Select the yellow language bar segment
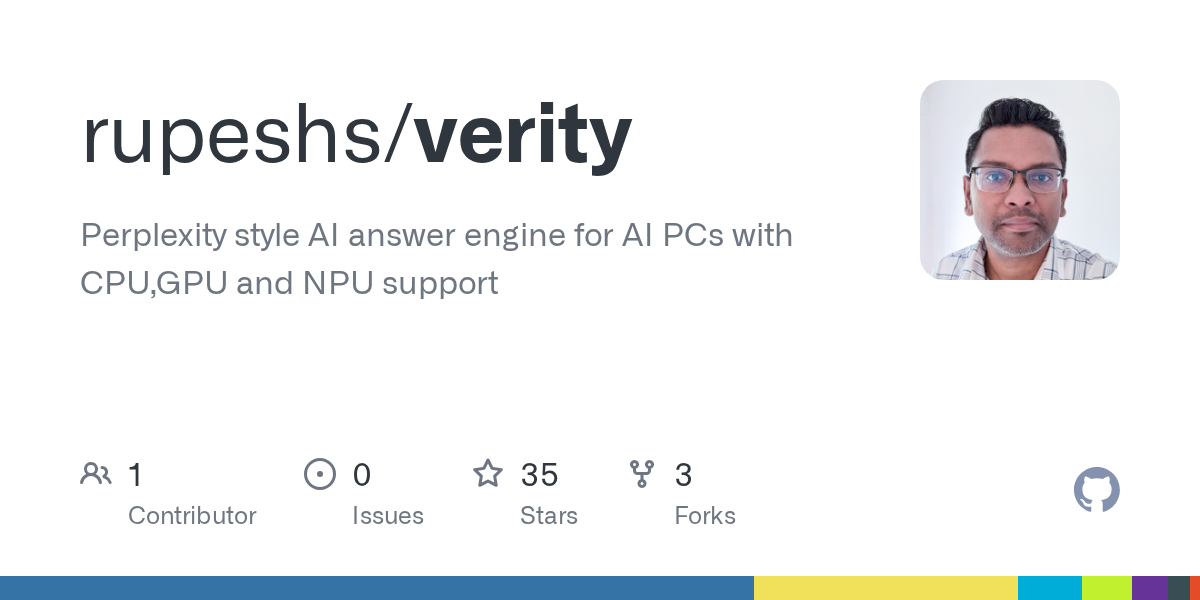 (x=885, y=588)
